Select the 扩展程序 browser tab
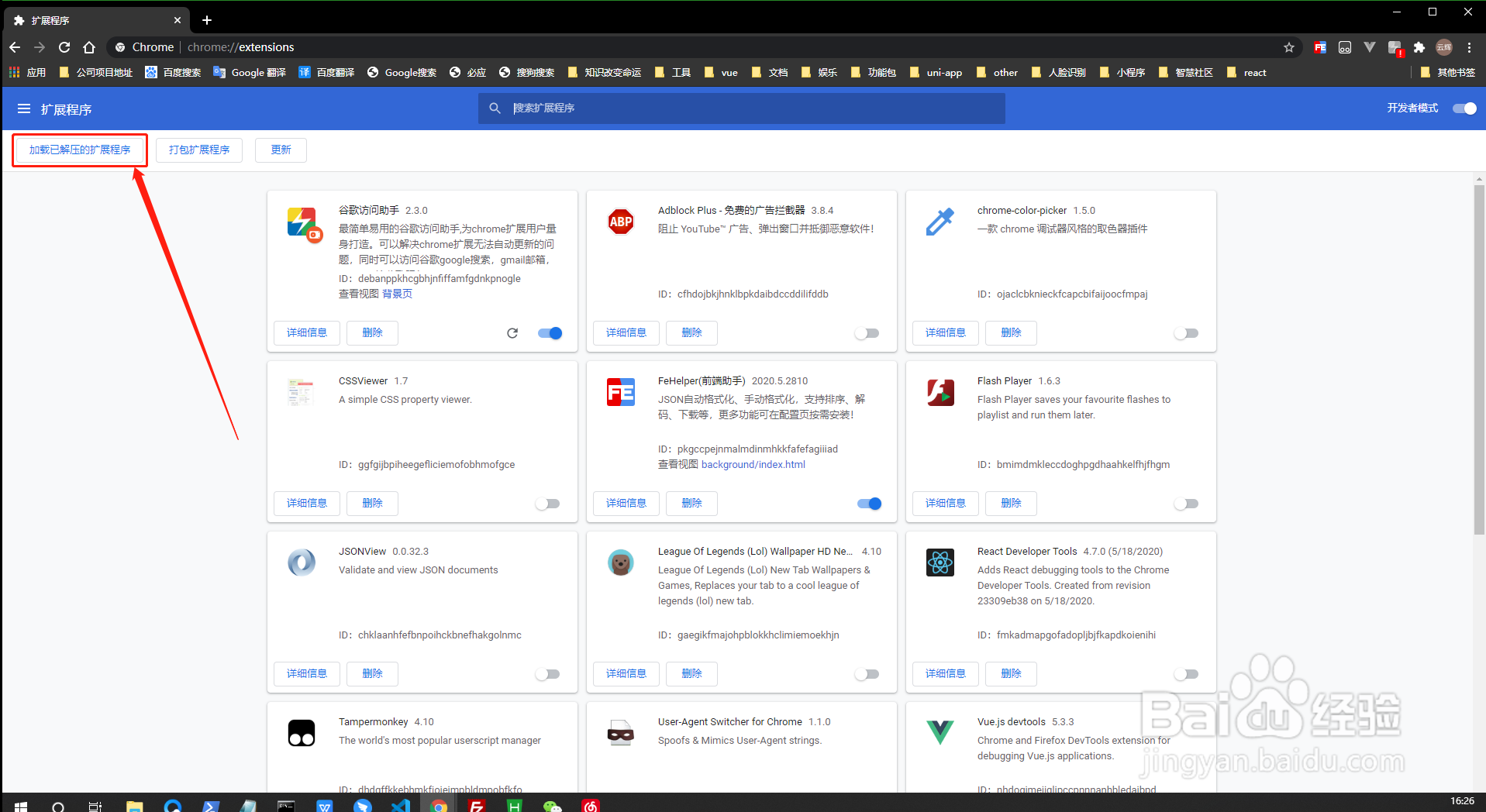 (97, 20)
